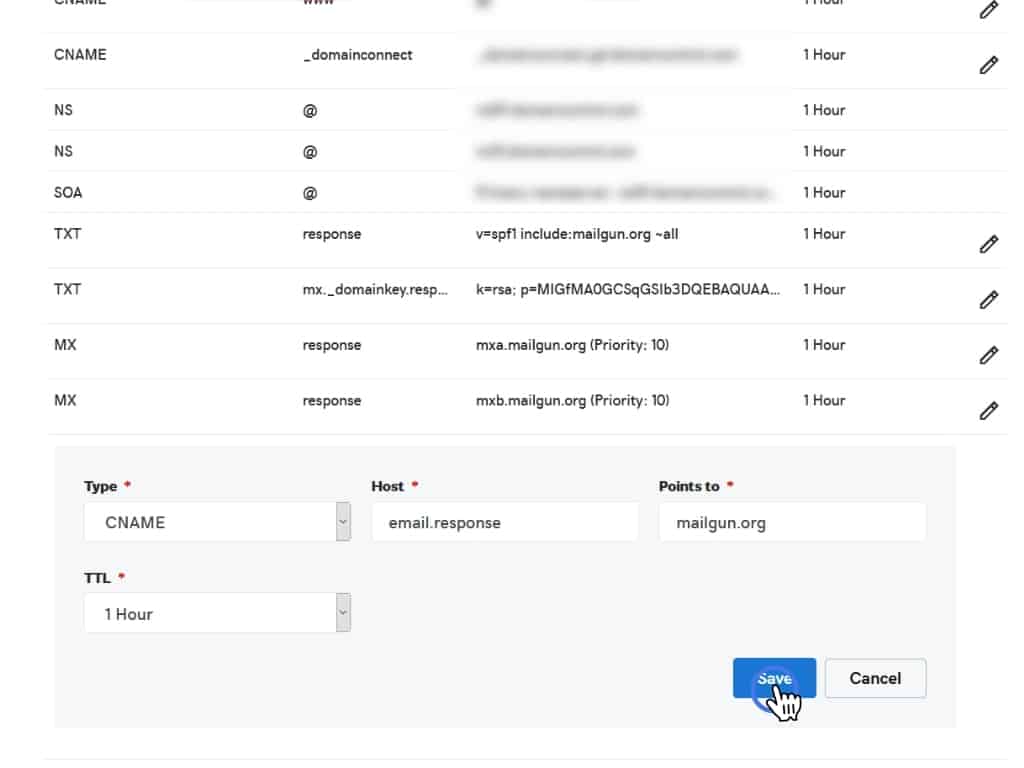Click the v=spf1 include:mailgun.org value
Image resolution: width=1024 pixels, height=768 pixels.
point(577,234)
